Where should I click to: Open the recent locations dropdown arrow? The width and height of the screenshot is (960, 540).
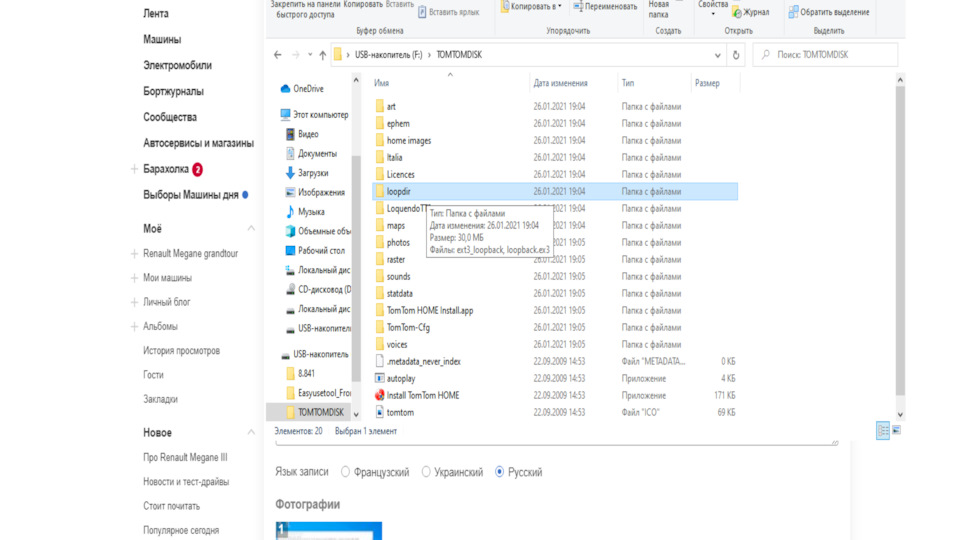click(x=310, y=55)
